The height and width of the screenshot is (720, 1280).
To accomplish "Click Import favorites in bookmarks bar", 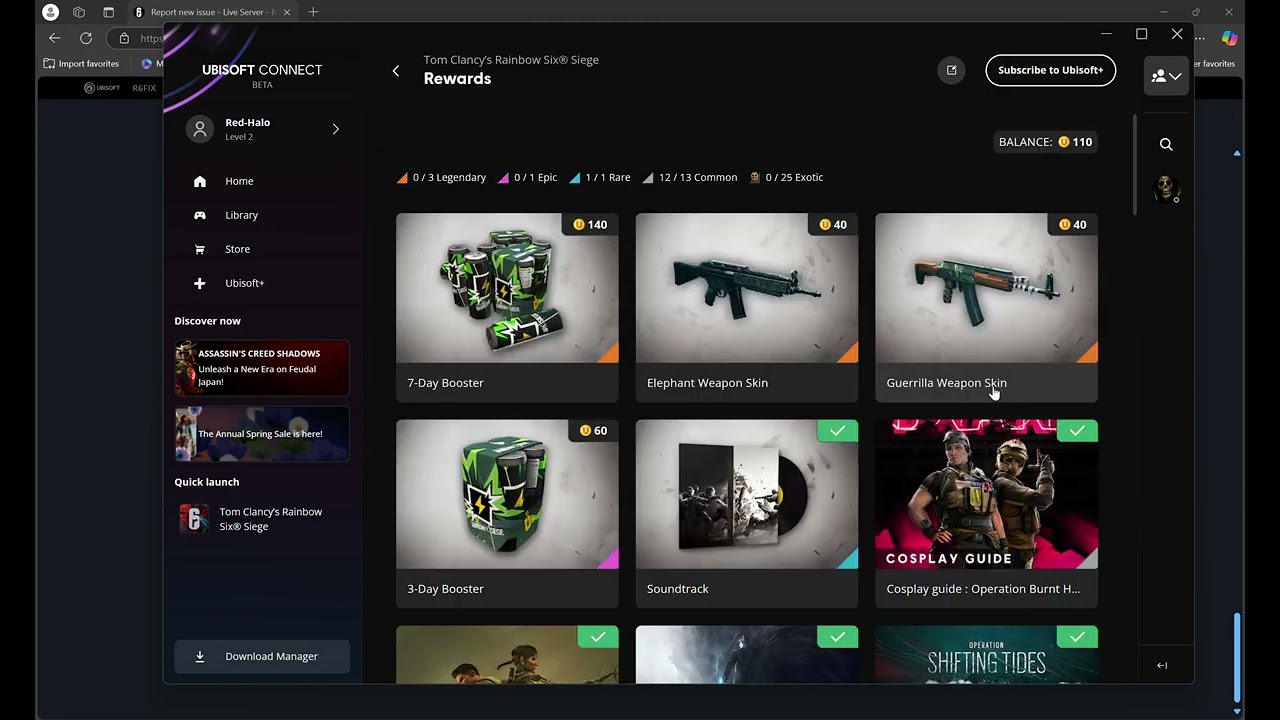I will [x=81, y=63].
